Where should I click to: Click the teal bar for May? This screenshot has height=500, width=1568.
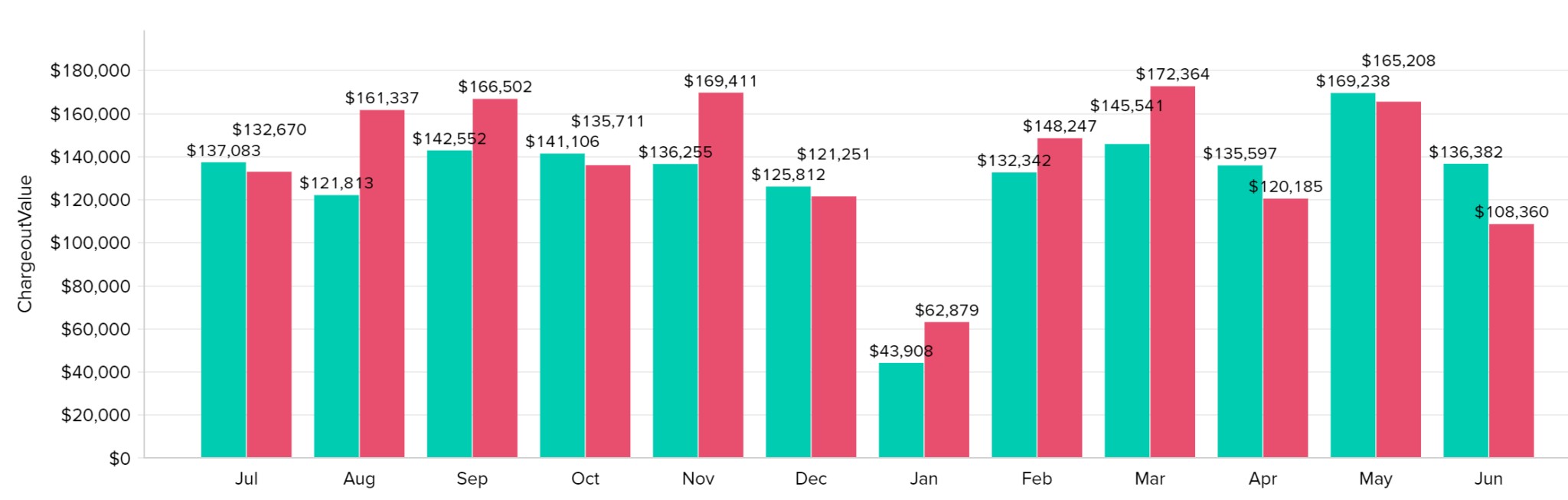click(x=1353, y=276)
